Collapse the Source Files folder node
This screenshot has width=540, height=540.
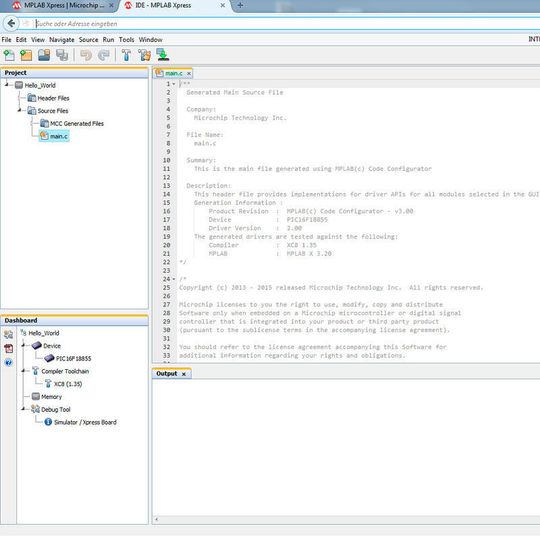pos(19,110)
